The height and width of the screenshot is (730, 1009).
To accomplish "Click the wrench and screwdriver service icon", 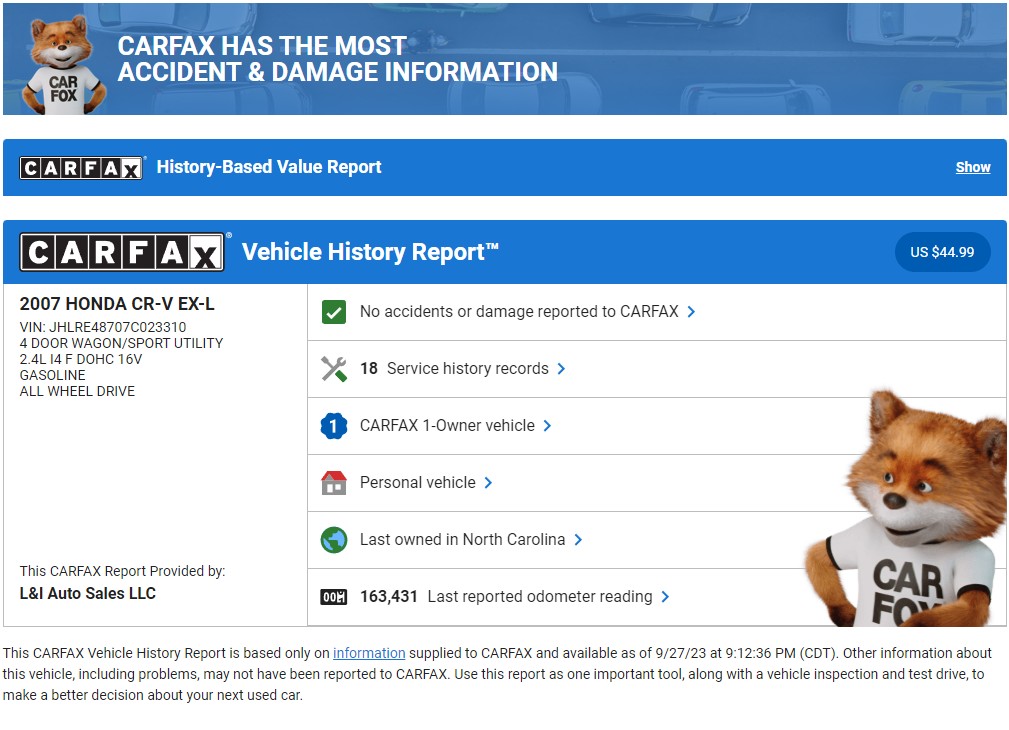I will pos(333,369).
